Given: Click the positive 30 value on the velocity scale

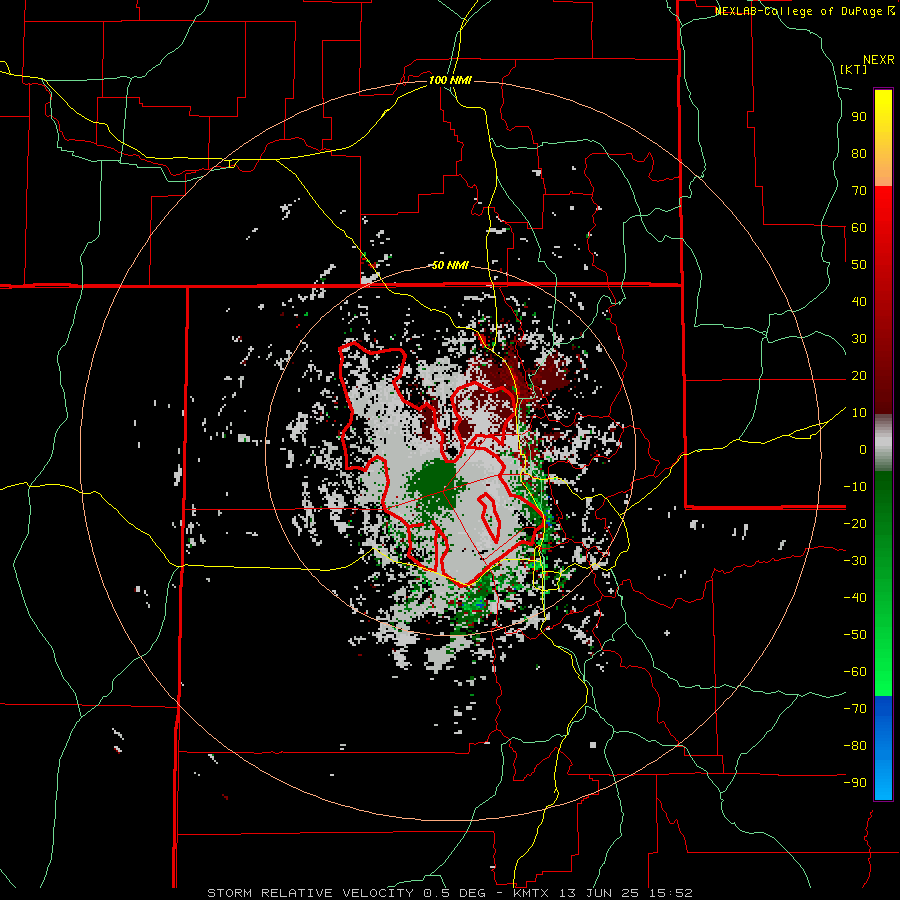Looking at the screenshot, I should pyautogui.click(x=859, y=339).
